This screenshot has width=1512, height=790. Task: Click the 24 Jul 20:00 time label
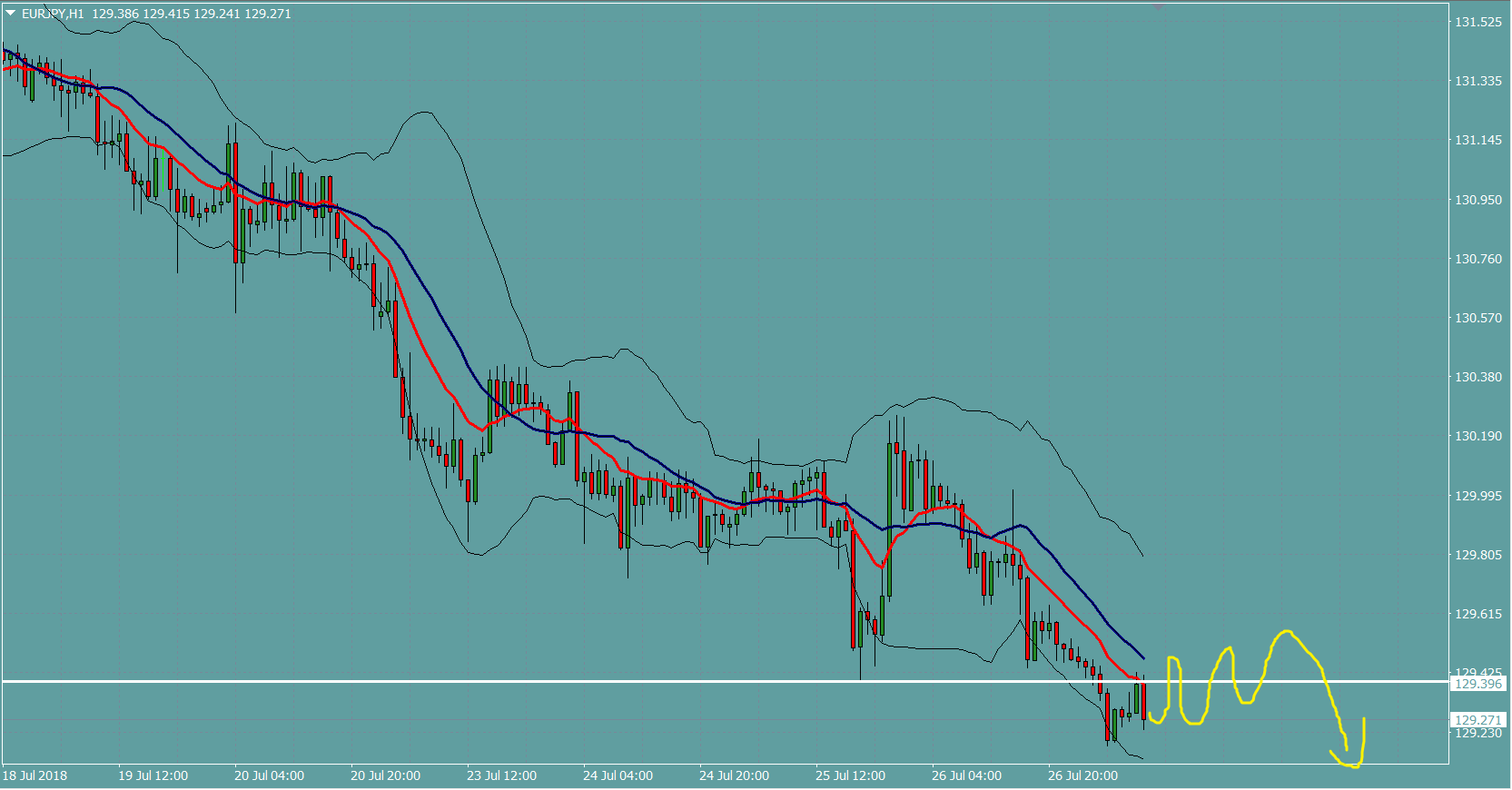coord(734,775)
